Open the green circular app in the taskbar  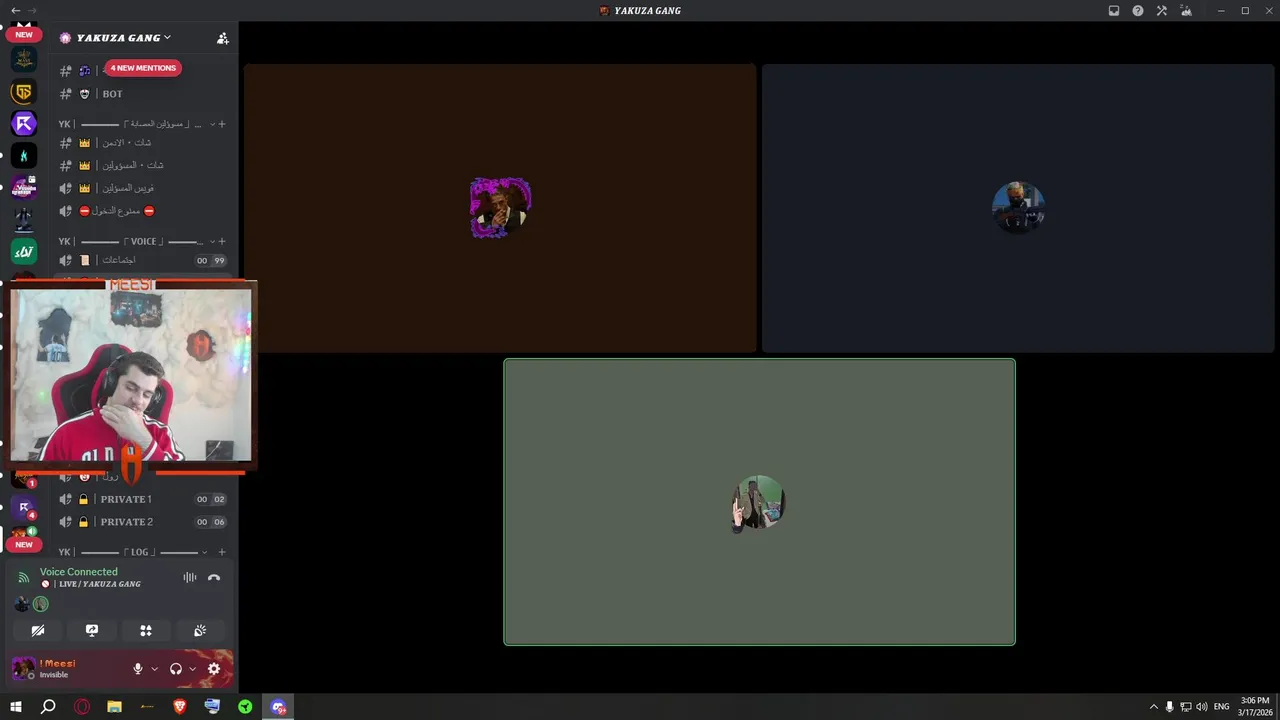[245, 707]
